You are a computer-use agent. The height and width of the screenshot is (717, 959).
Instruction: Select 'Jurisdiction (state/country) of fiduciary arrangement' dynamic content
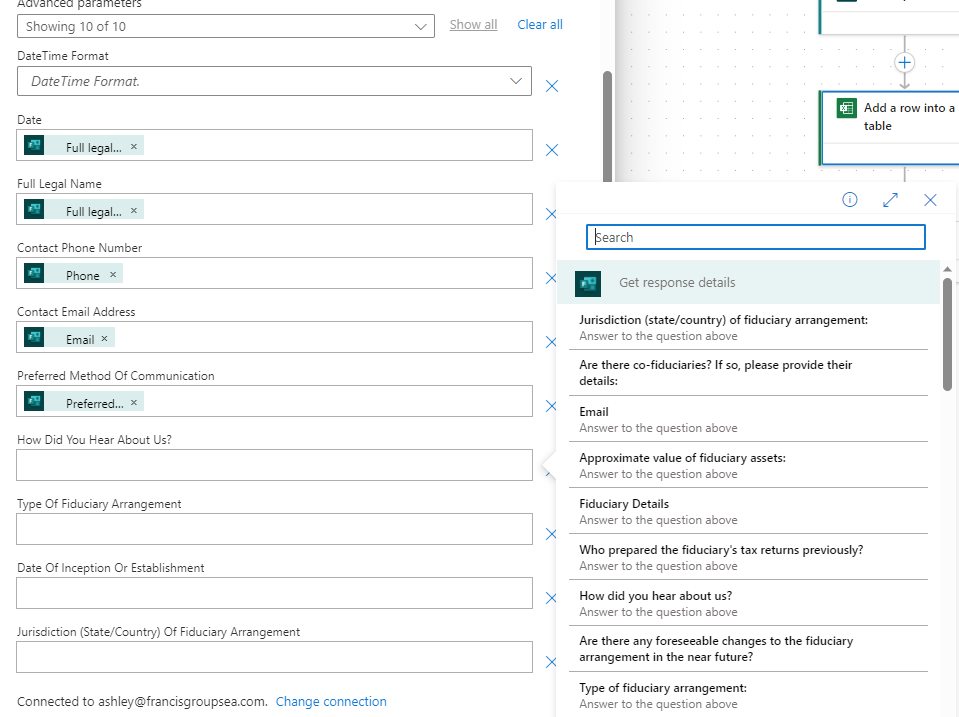point(748,327)
